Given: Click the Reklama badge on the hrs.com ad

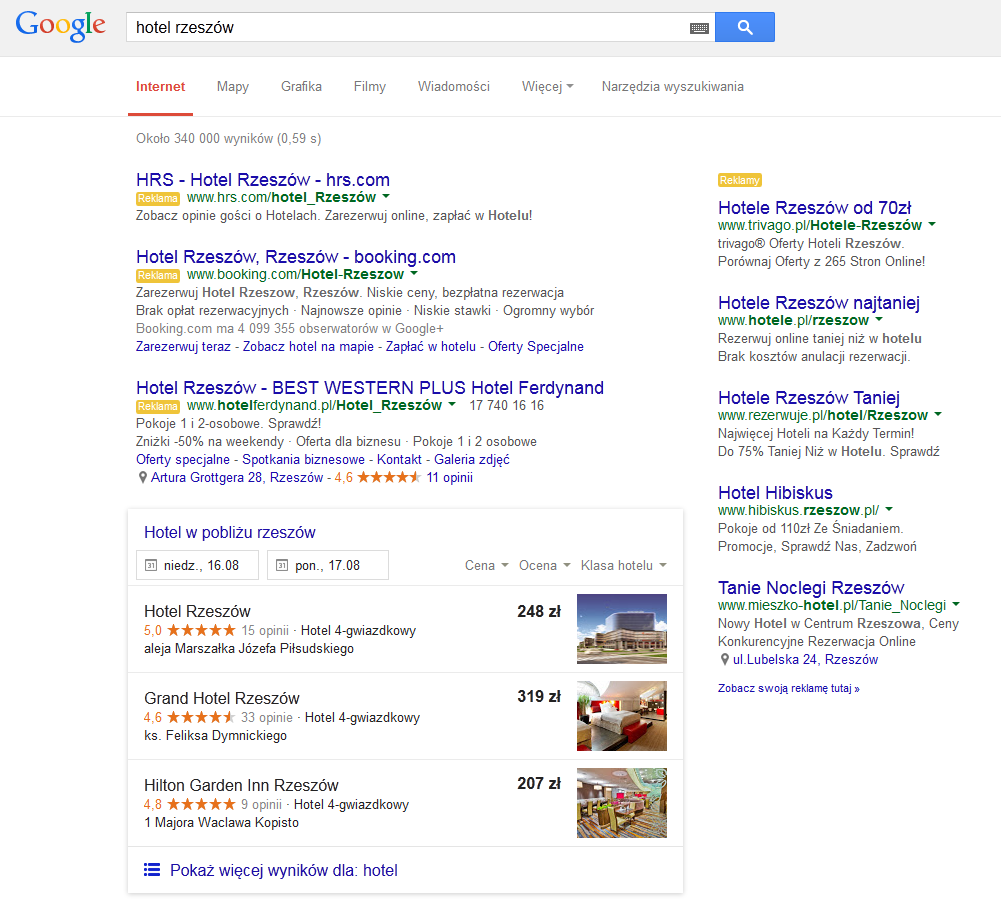Looking at the screenshot, I should click(x=158, y=198).
